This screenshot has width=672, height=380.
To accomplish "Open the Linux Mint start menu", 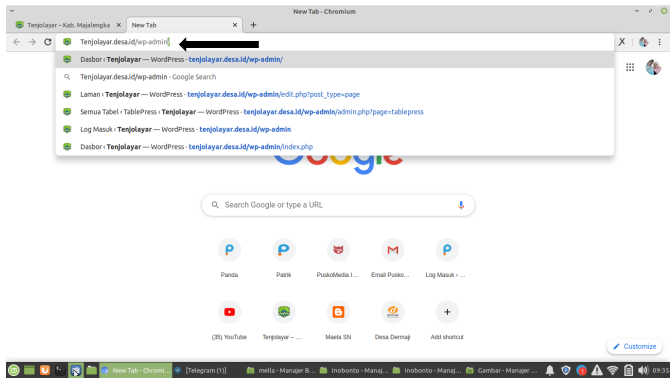I will [14, 370].
